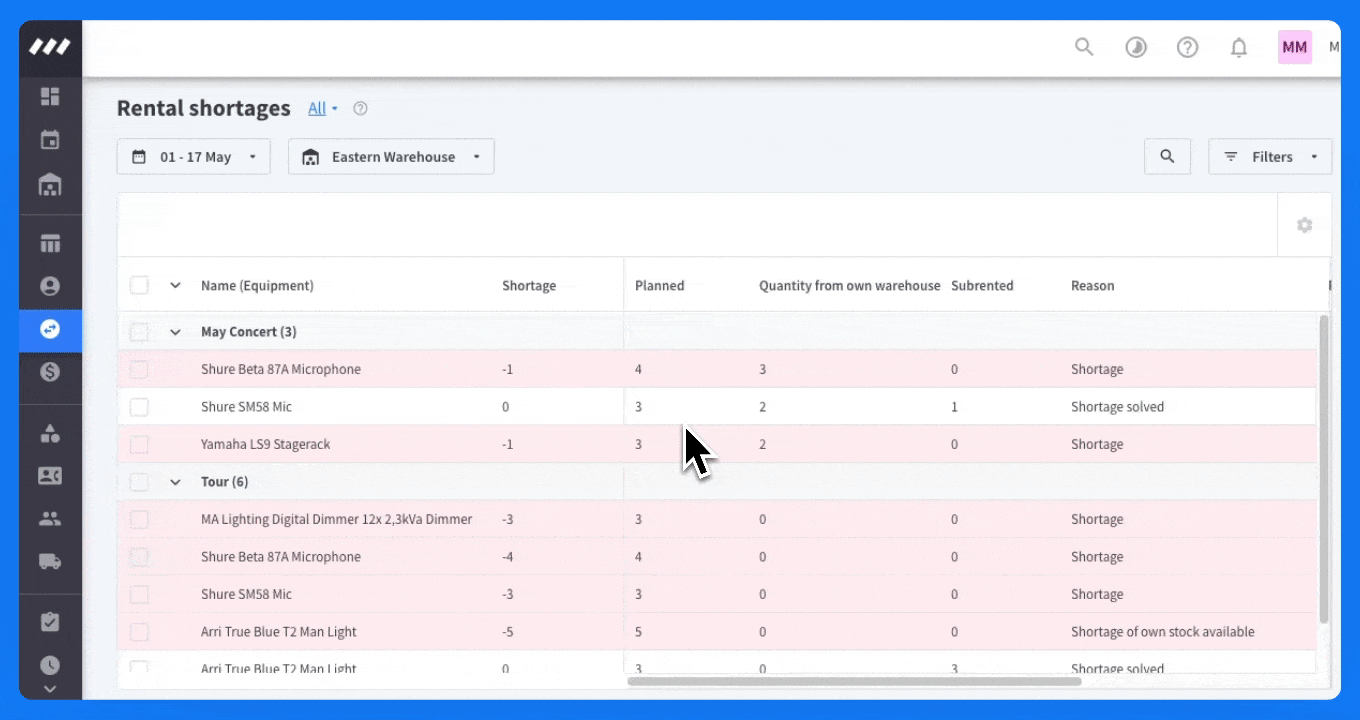Collapse the Tour group
This screenshot has height=720, width=1360.
tap(175, 482)
